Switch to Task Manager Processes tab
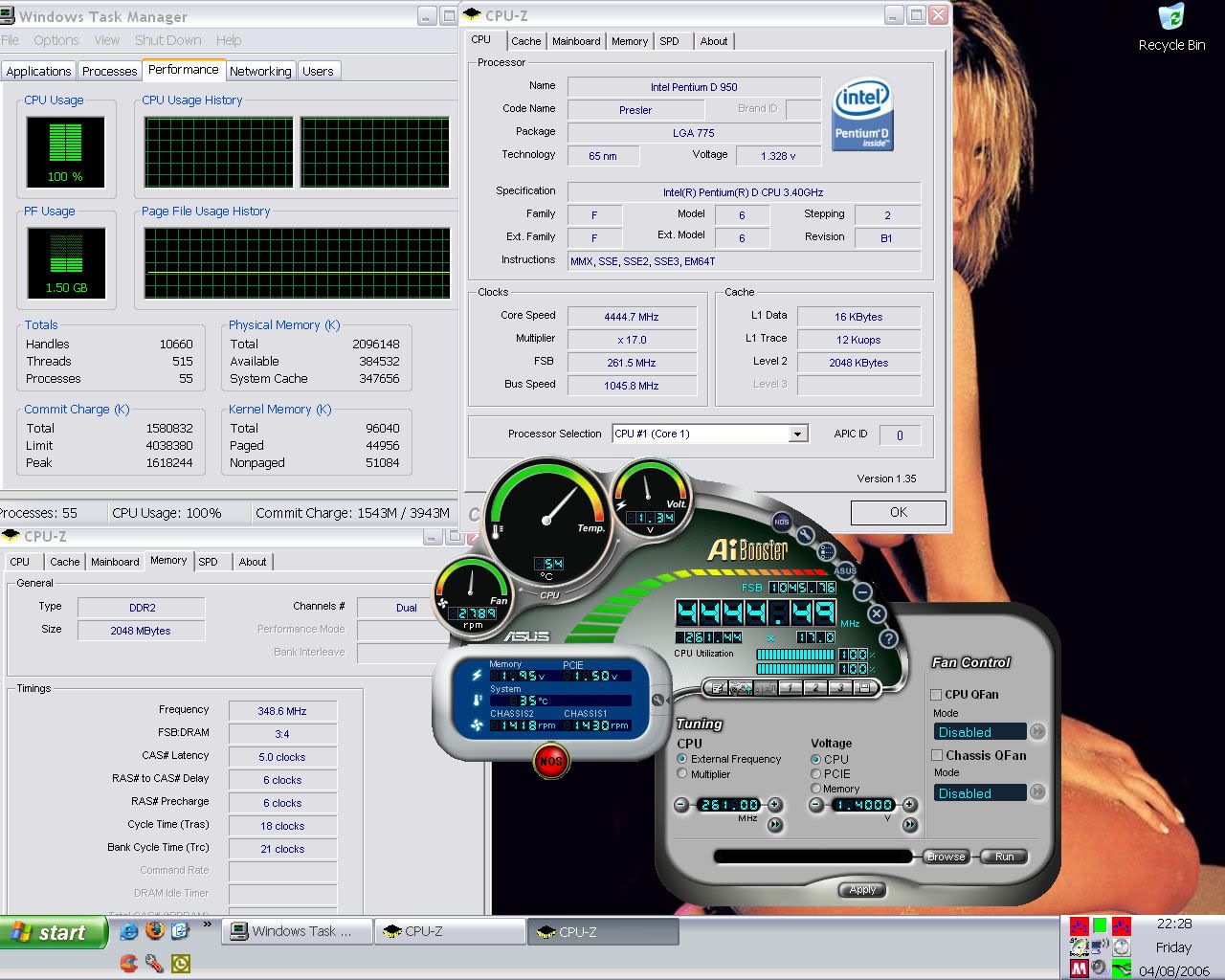Image resolution: width=1225 pixels, height=980 pixels. [x=109, y=71]
